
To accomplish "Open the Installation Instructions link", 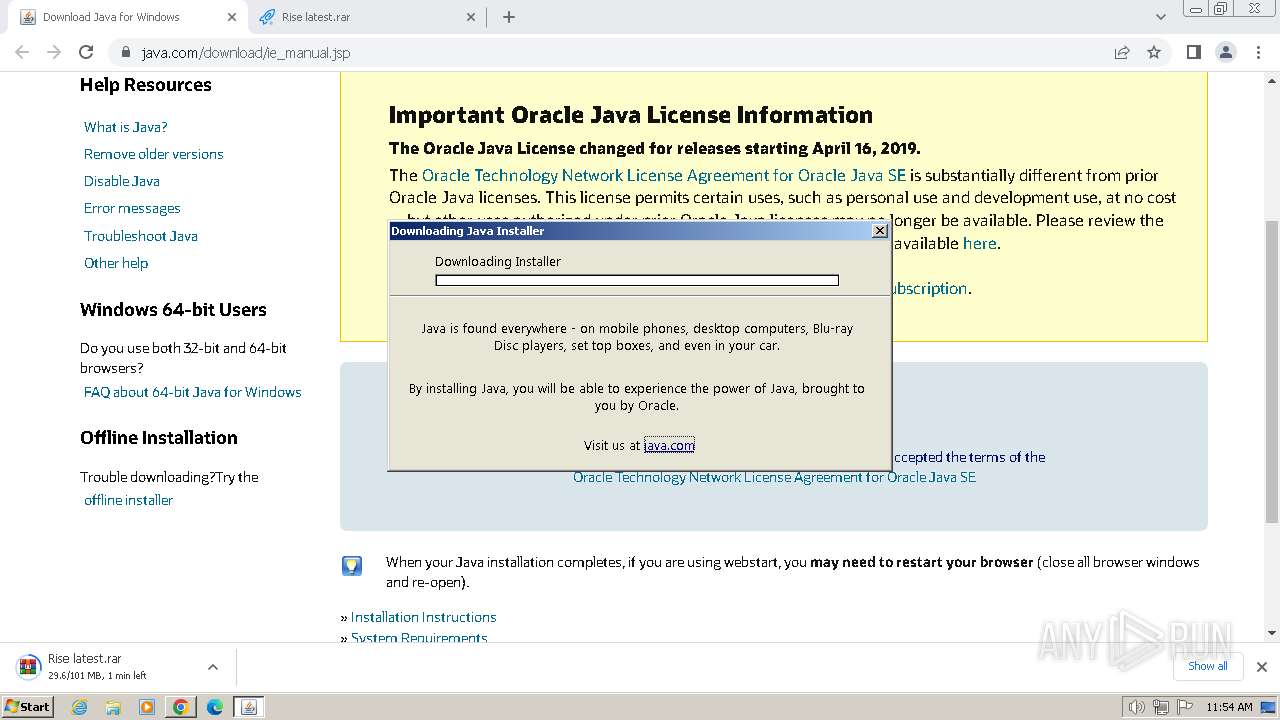I will [x=423, y=617].
